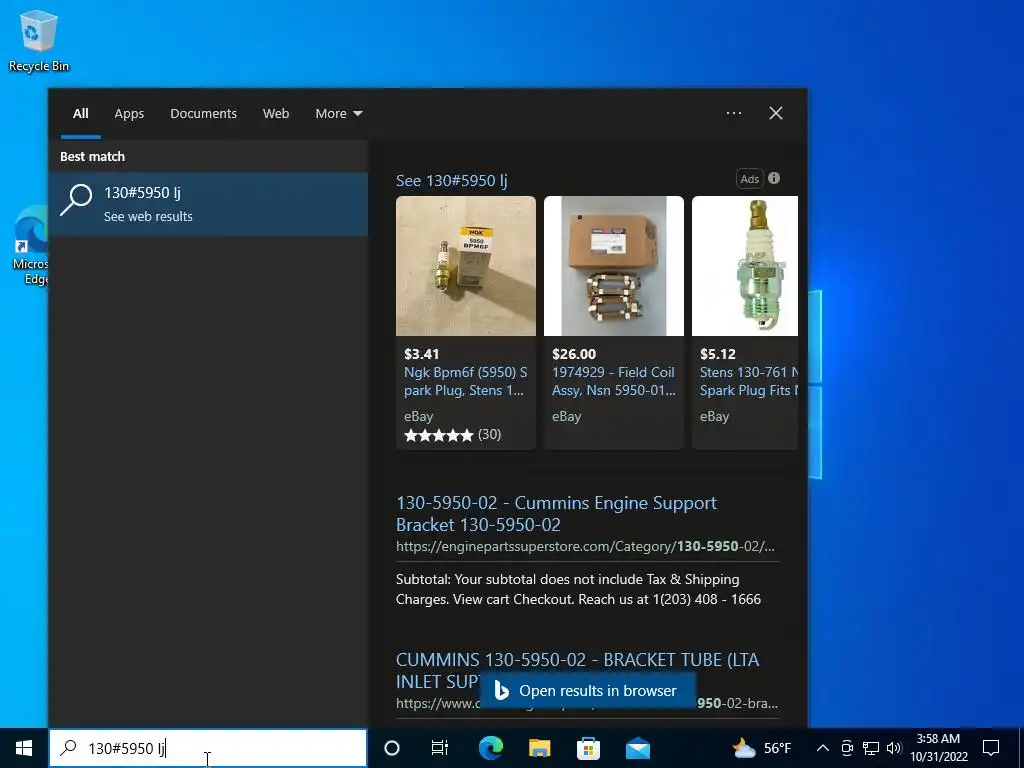This screenshot has width=1024, height=768.
Task: Switch to the Documents search tab
Action: (204, 113)
